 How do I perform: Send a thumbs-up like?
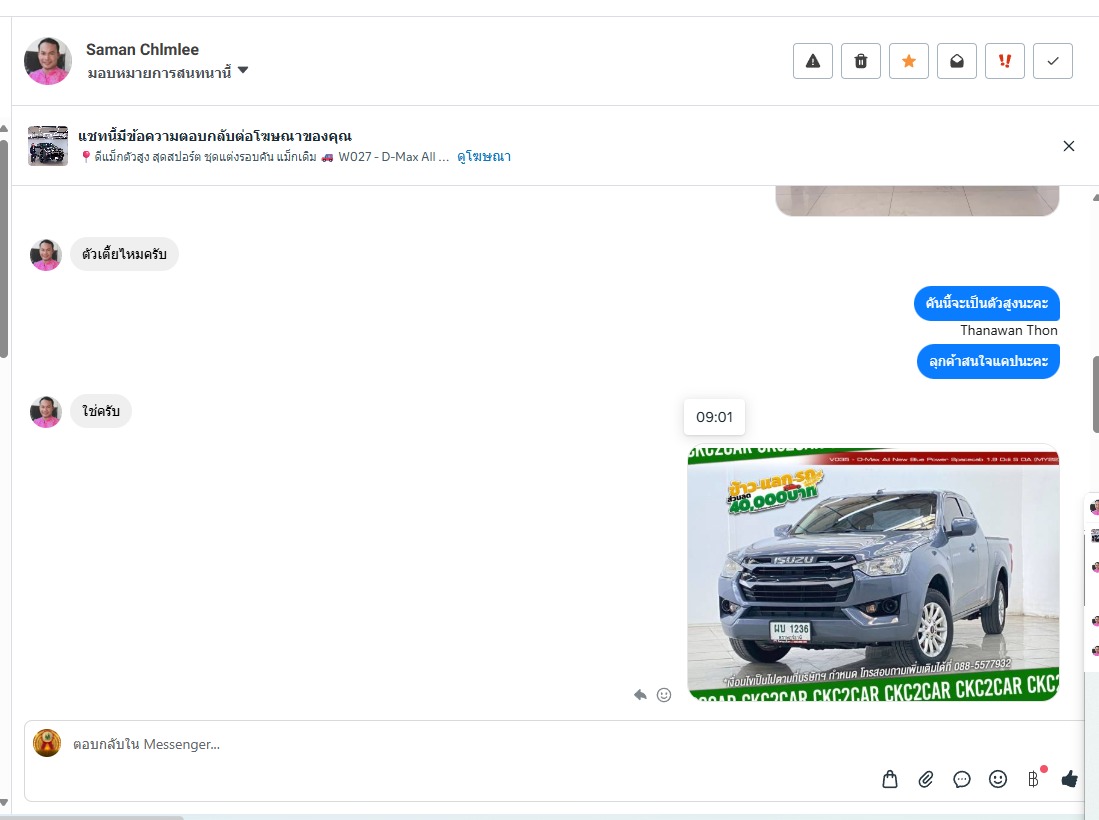(1069, 779)
